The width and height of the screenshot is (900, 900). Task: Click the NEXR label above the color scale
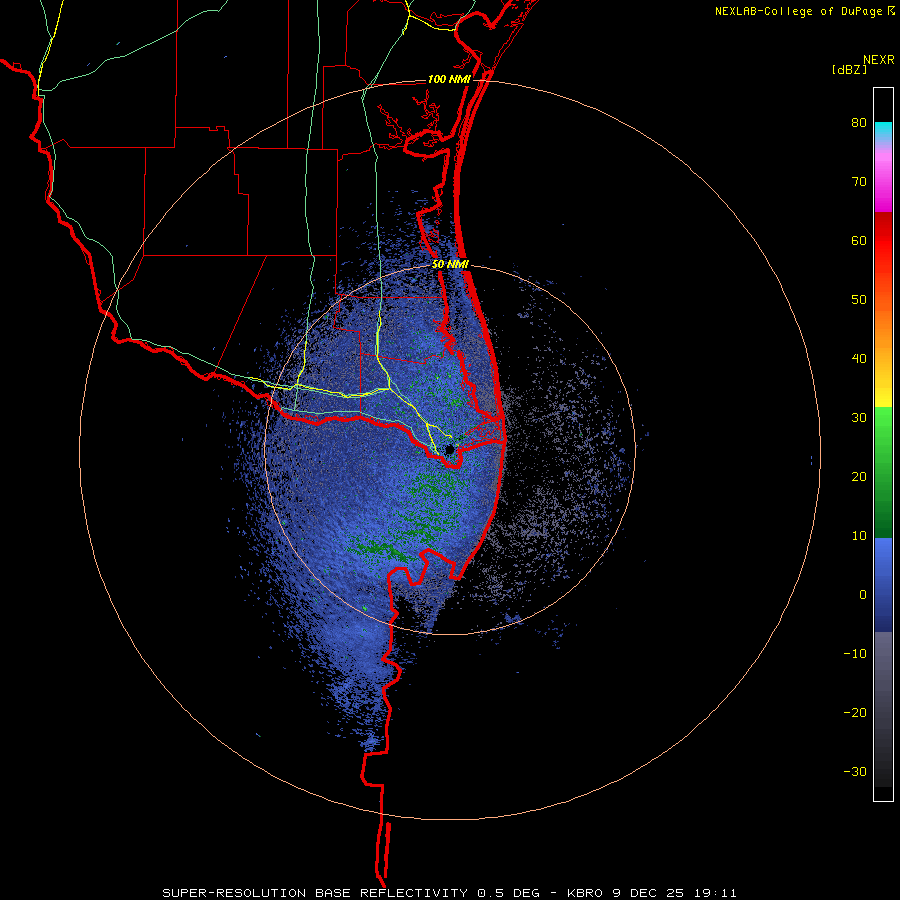pos(878,60)
